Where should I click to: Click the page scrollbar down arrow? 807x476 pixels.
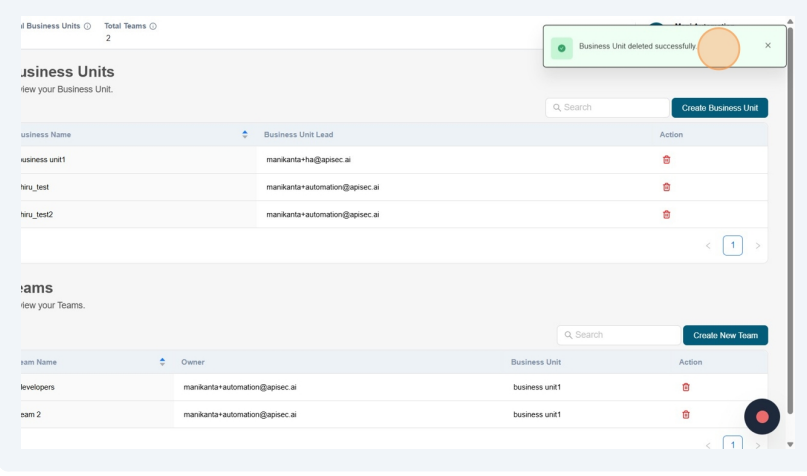pyautogui.click(x=790, y=444)
